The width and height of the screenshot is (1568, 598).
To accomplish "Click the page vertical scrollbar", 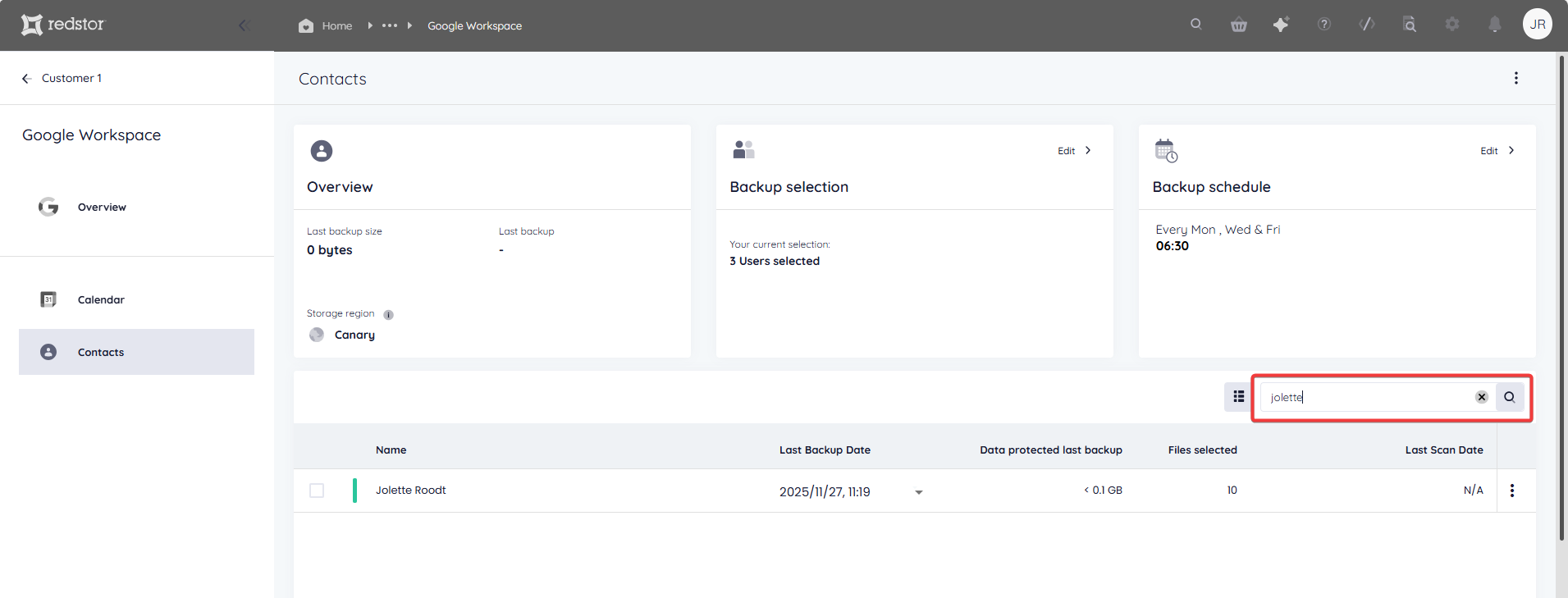I will [1561, 298].
